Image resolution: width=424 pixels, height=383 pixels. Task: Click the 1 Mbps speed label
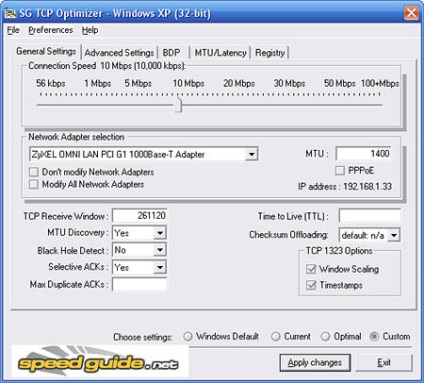[97, 83]
